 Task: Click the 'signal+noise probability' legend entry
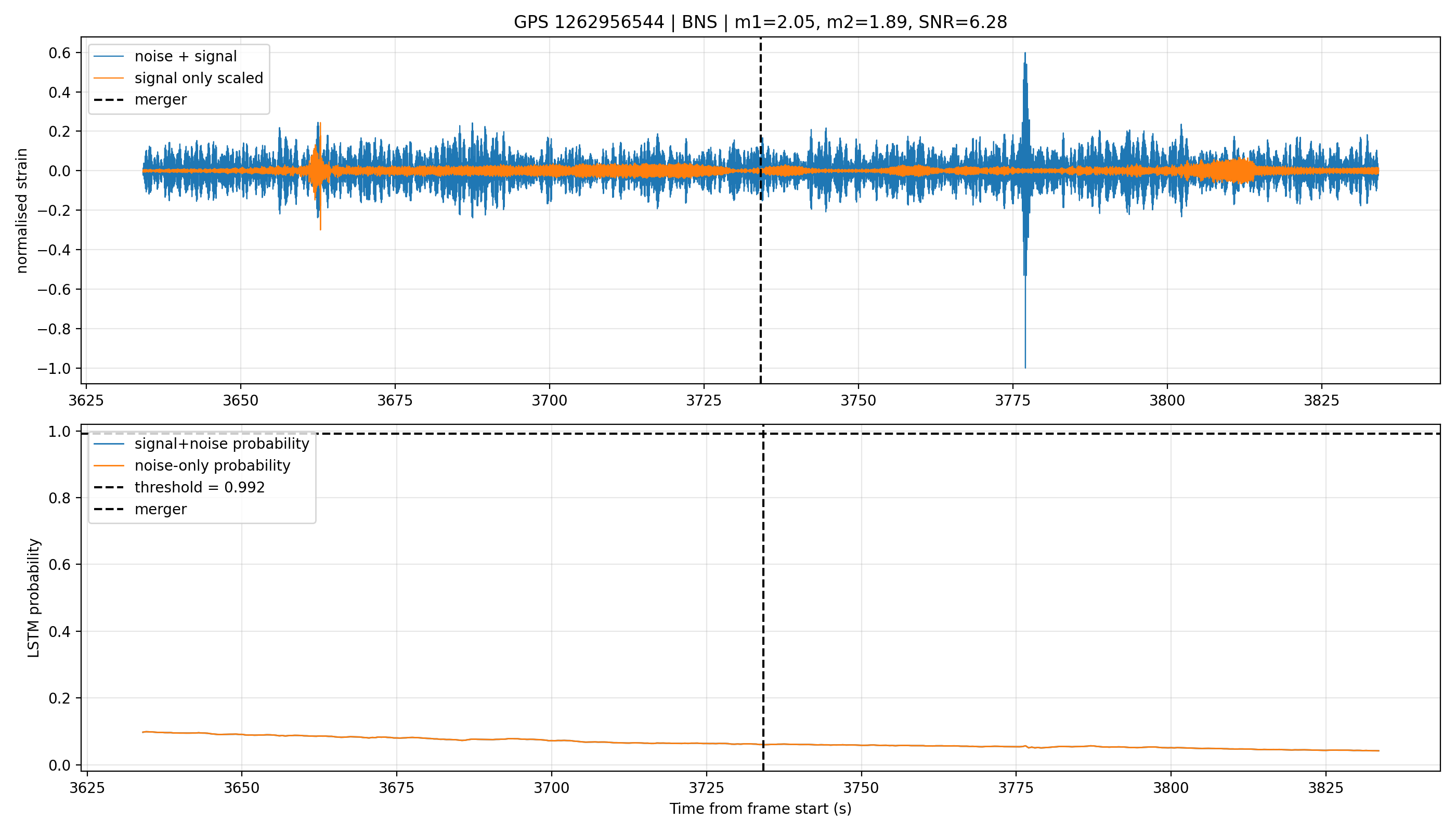pyautogui.click(x=201, y=444)
